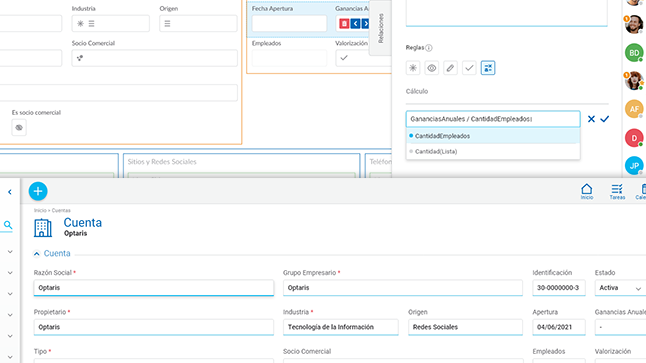Collapse the sidebar with back chevron
Viewport: 646px width, 363px height.
coord(9,192)
